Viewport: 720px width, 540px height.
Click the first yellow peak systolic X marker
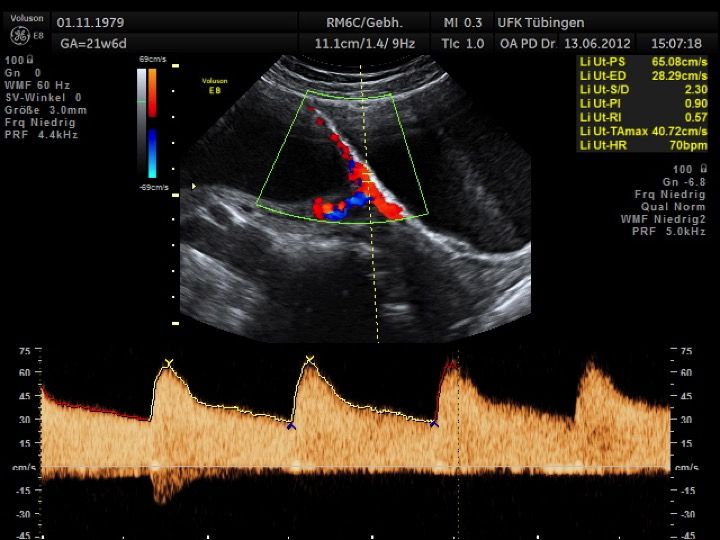(169, 363)
